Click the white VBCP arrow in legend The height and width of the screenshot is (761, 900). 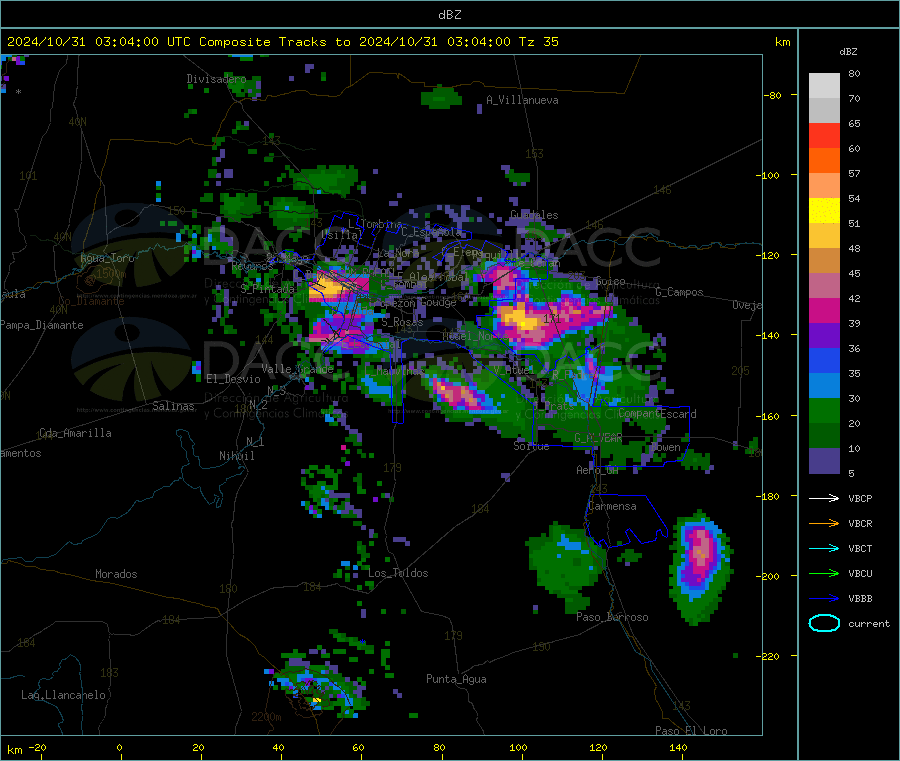click(x=824, y=498)
